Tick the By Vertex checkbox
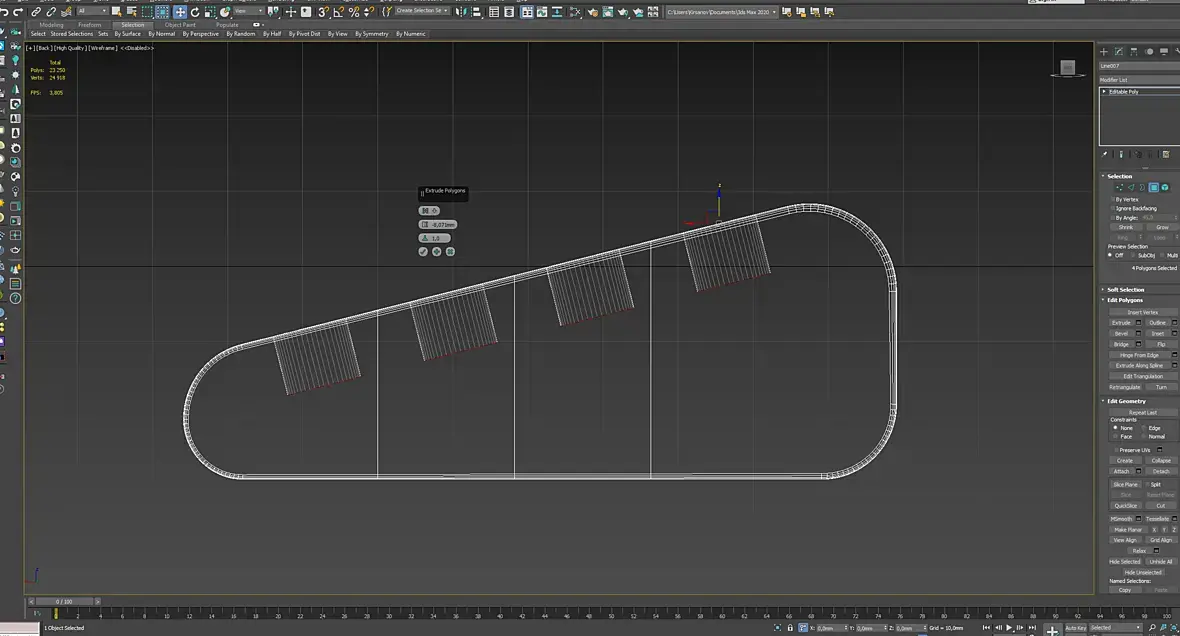 pyautogui.click(x=1112, y=199)
